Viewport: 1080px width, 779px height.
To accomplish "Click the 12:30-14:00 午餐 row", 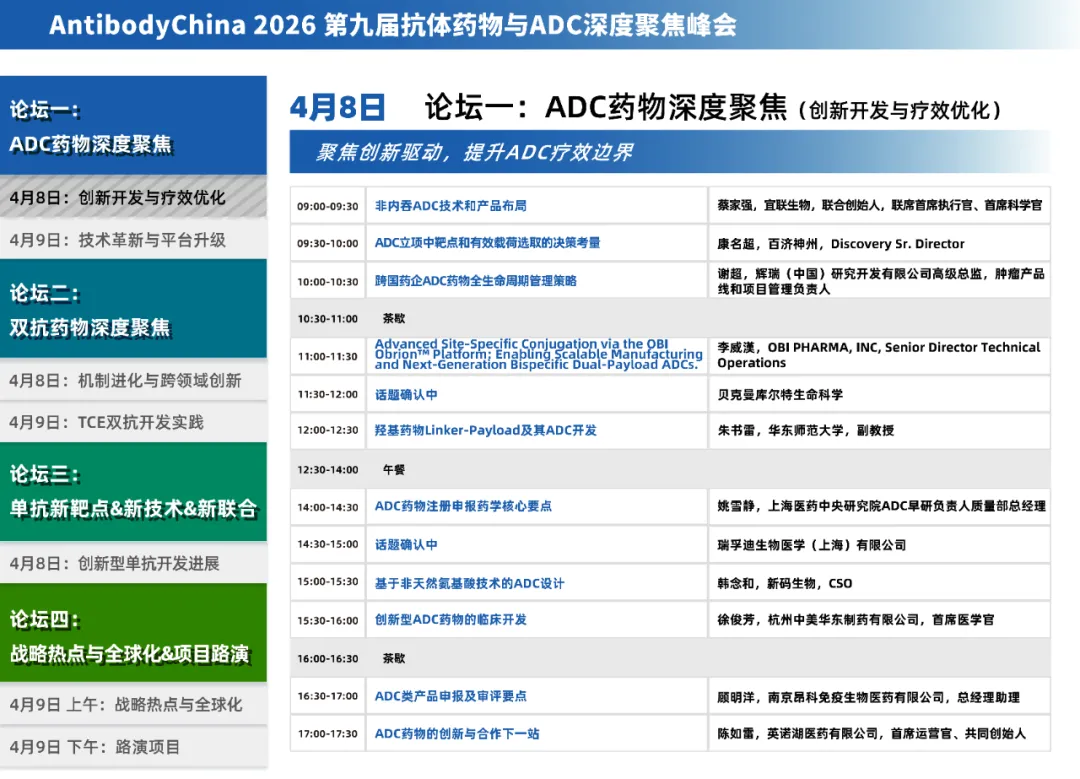I will pyautogui.click(x=670, y=469).
